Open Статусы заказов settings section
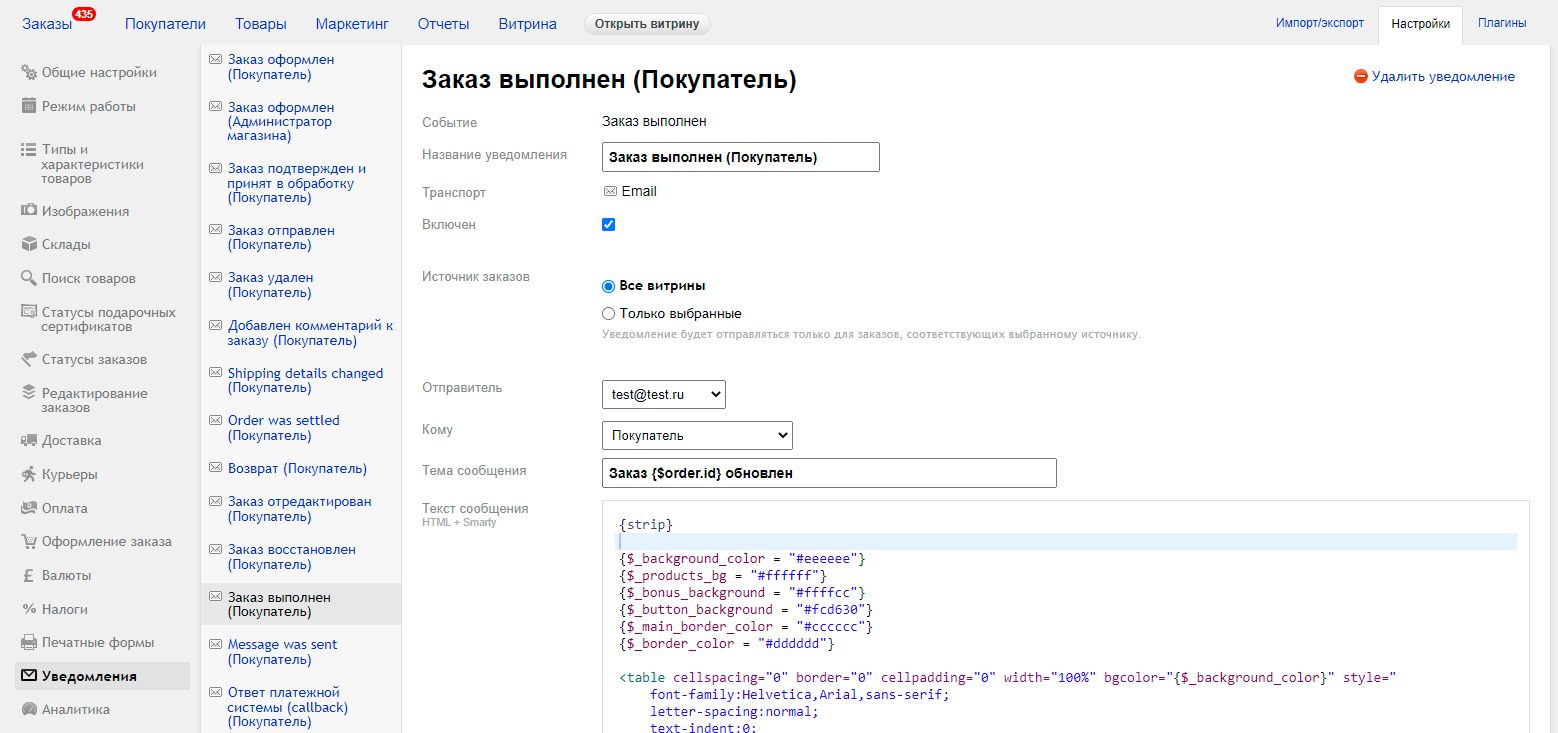This screenshot has width=1558, height=733. (94, 359)
